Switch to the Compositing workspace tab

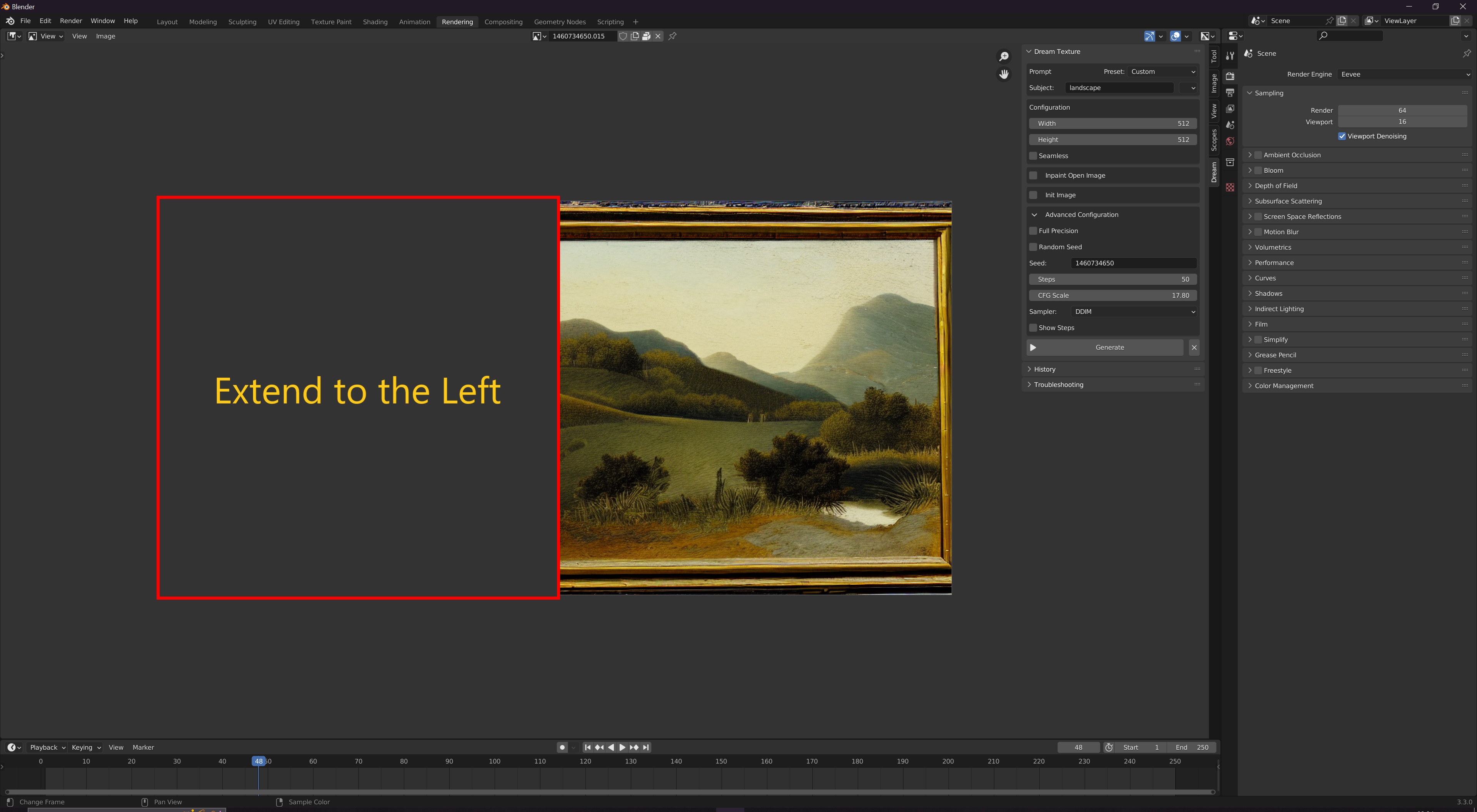click(x=503, y=22)
